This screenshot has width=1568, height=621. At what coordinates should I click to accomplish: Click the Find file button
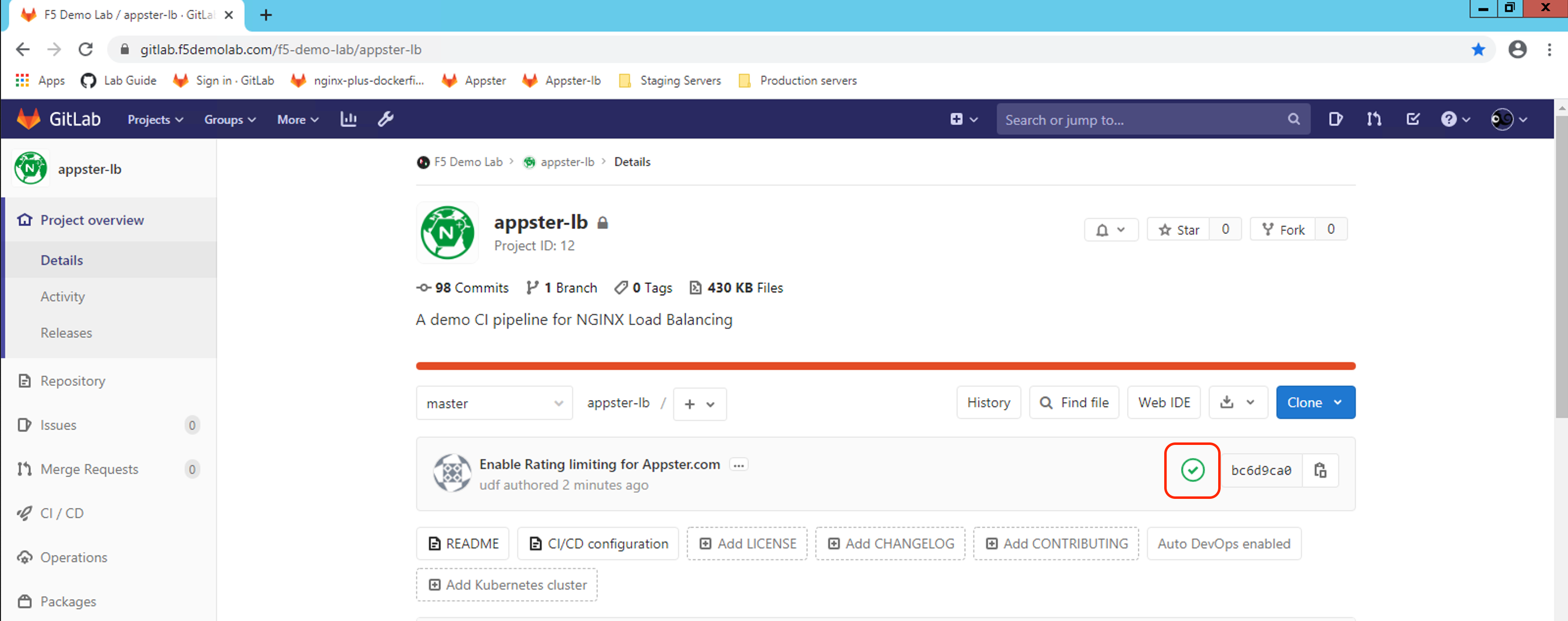[1074, 402]
